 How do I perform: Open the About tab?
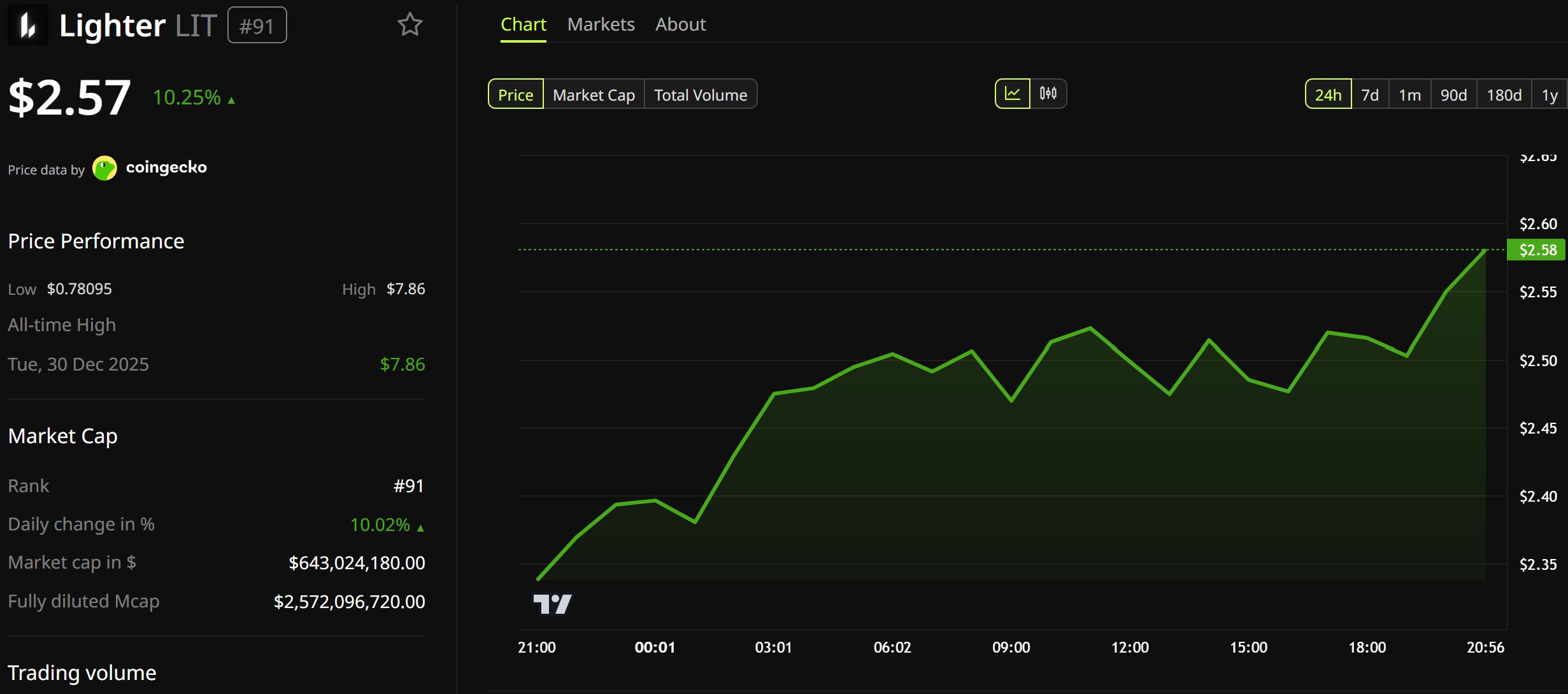coord(680,25)
